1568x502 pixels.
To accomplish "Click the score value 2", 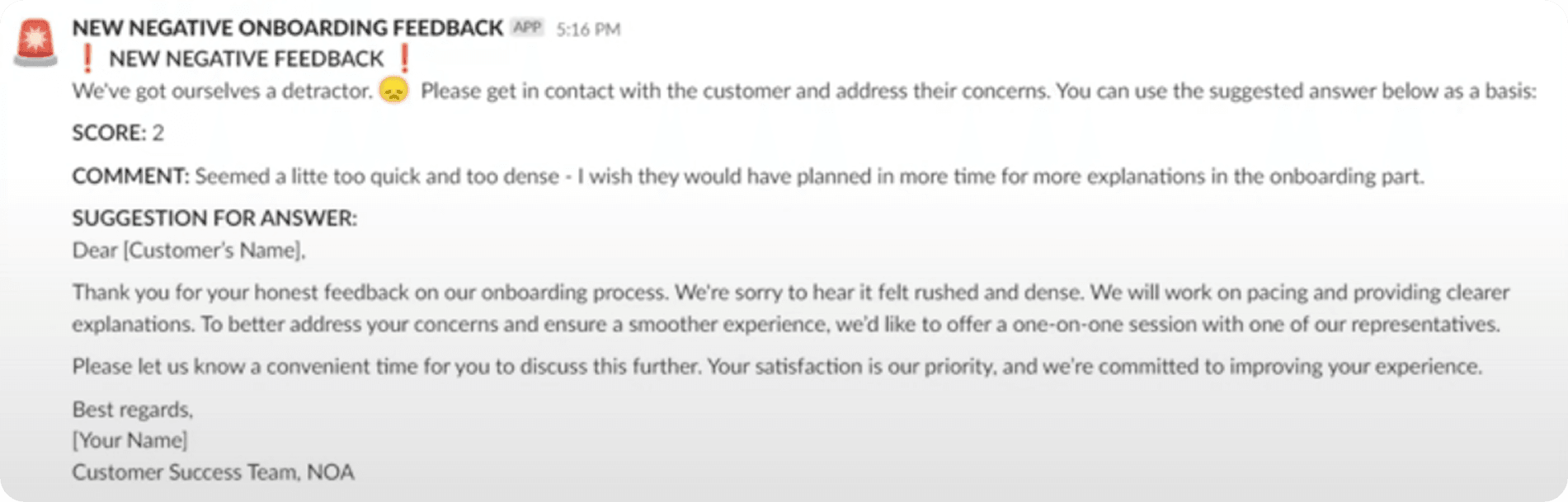I will pos(158,133).
